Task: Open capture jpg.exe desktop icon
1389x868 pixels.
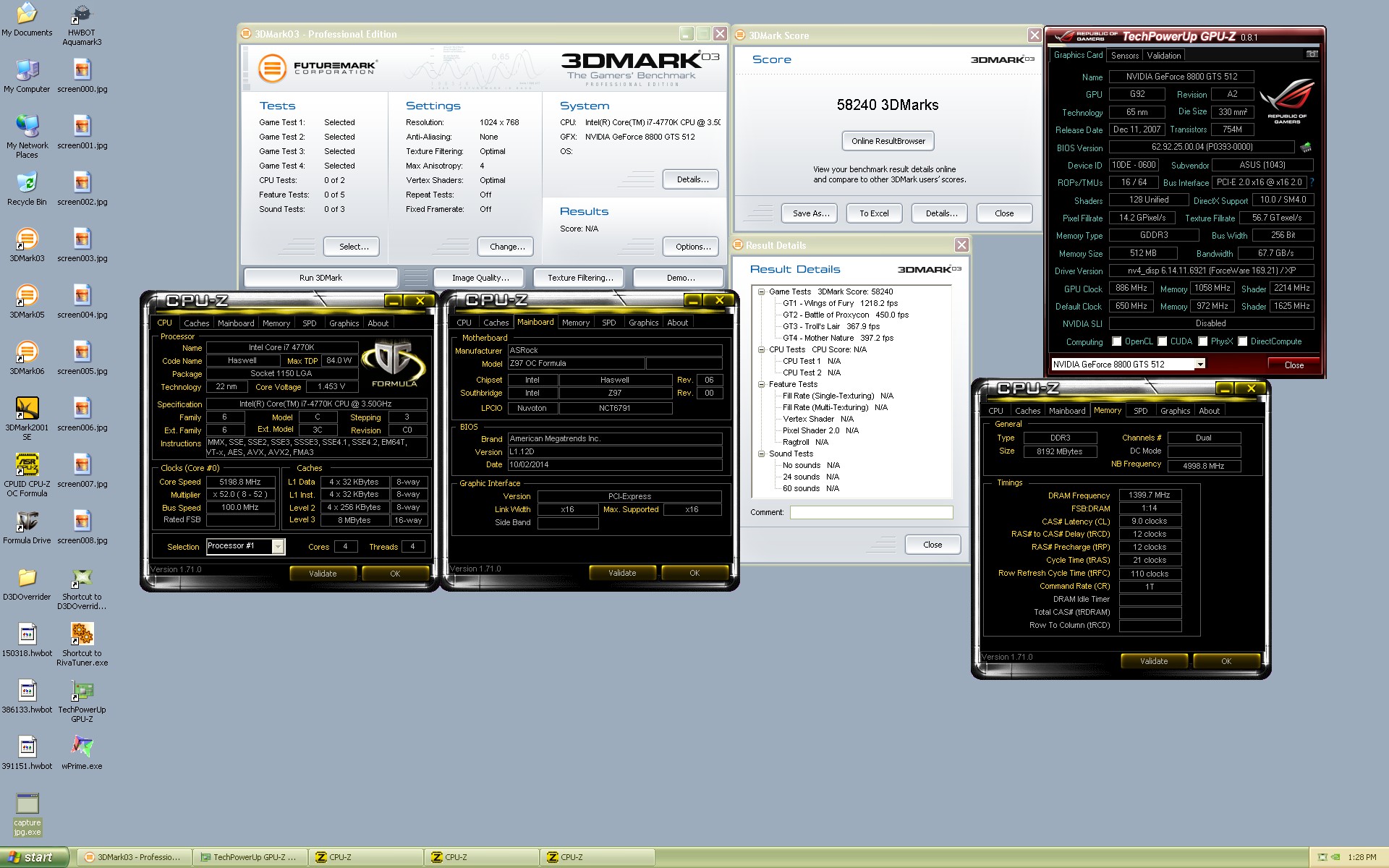Action: (27, 814)
